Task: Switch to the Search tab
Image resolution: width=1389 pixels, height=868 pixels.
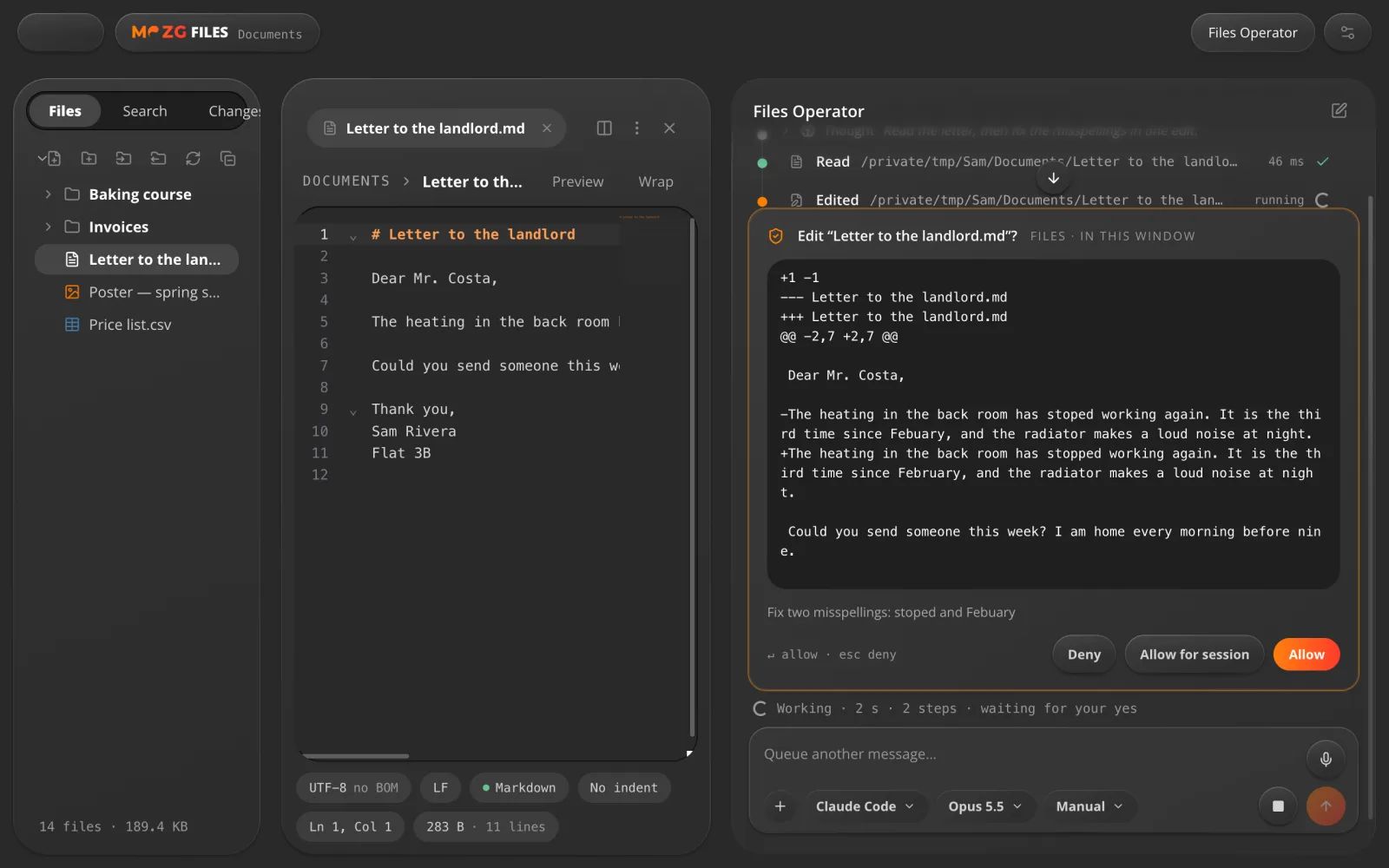Action: click(145, 111)
